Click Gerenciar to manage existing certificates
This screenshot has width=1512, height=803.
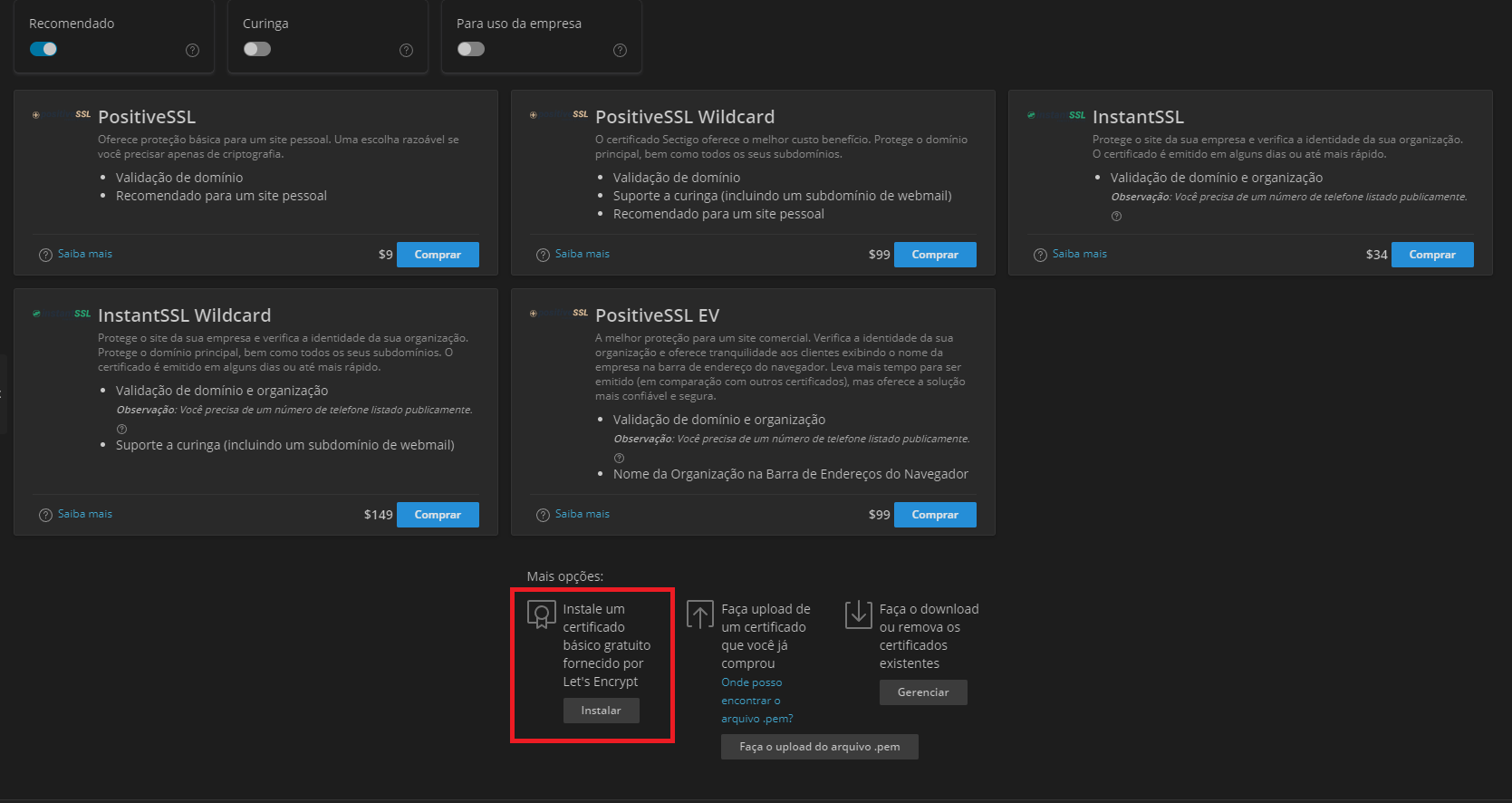[x=923, y=692]
